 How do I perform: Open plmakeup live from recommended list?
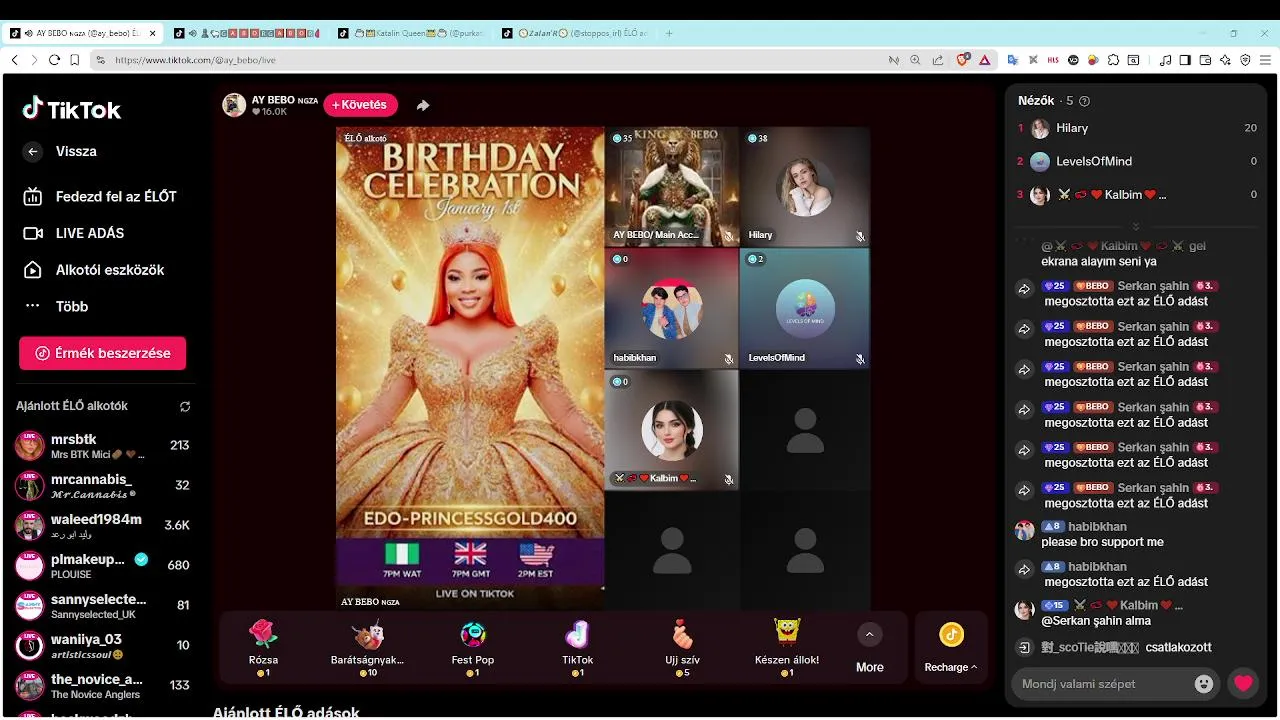(102, 566)
